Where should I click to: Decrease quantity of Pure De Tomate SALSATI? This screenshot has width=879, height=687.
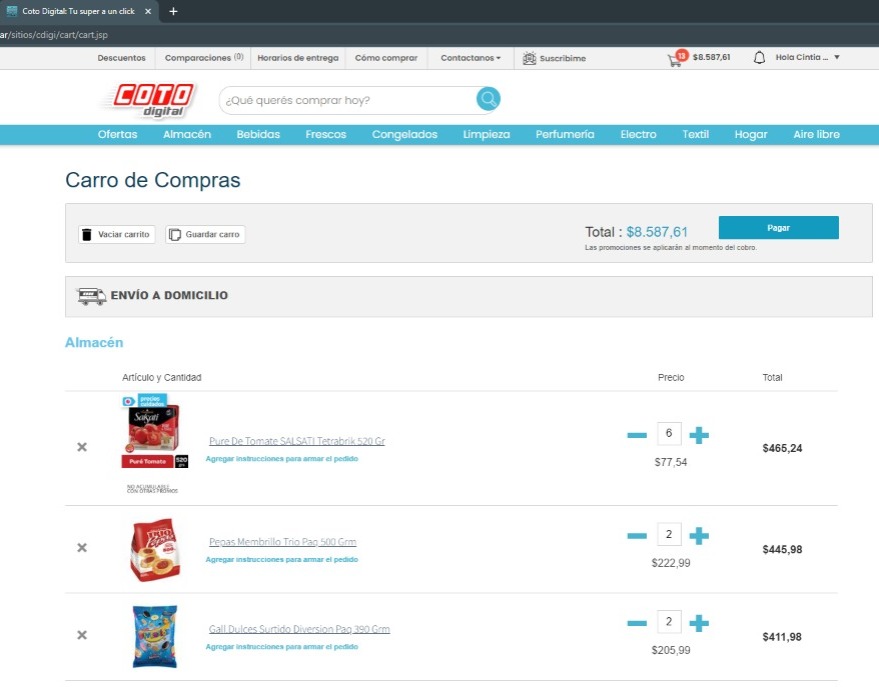637,435
